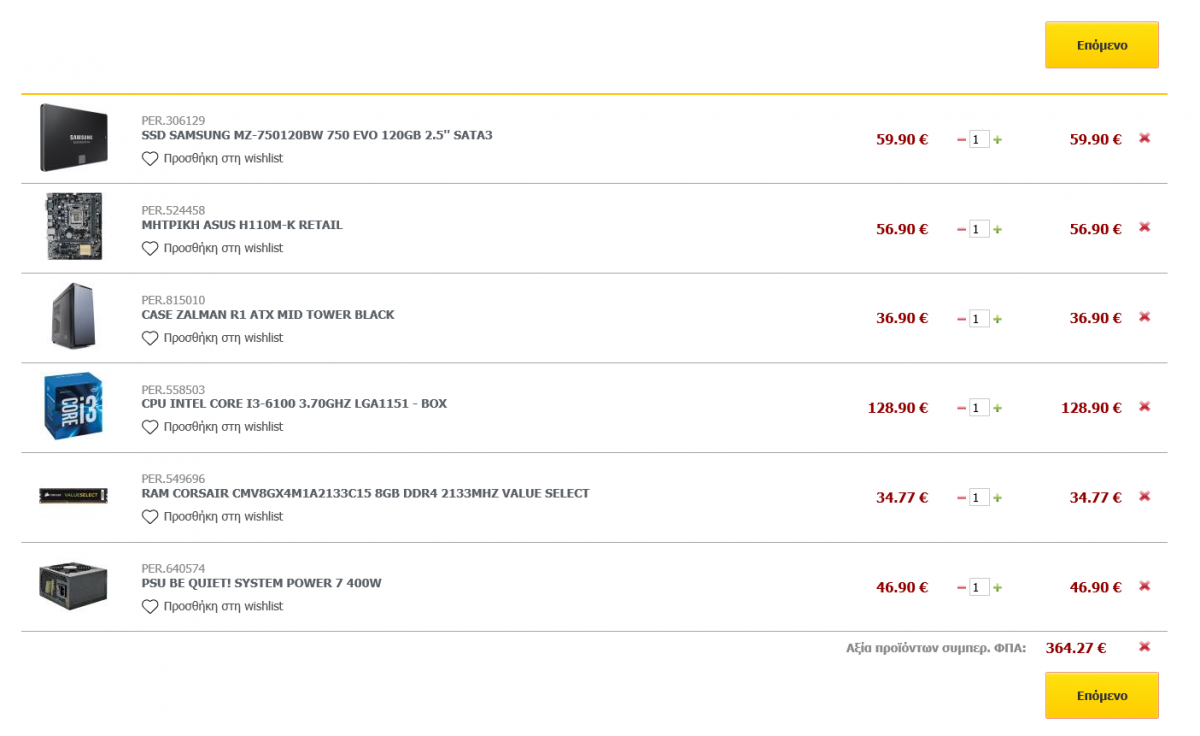Open the PSU Be Quiet System Power 7 link
The image size is (1200, 736).
[262, 583]
